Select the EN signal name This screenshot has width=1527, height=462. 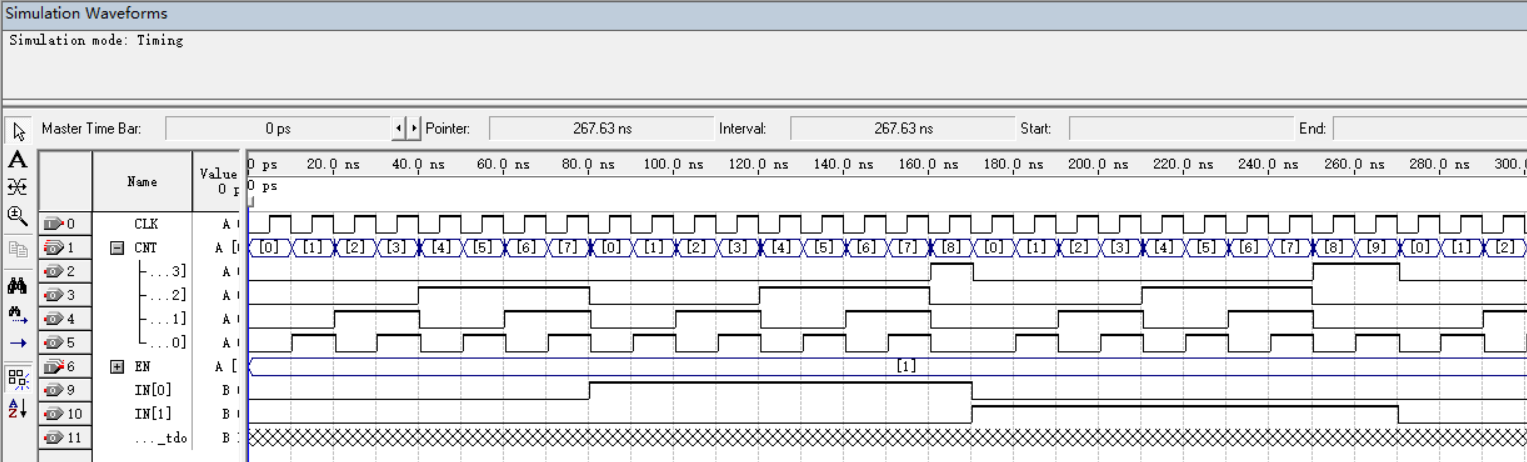tap(142, 366)
